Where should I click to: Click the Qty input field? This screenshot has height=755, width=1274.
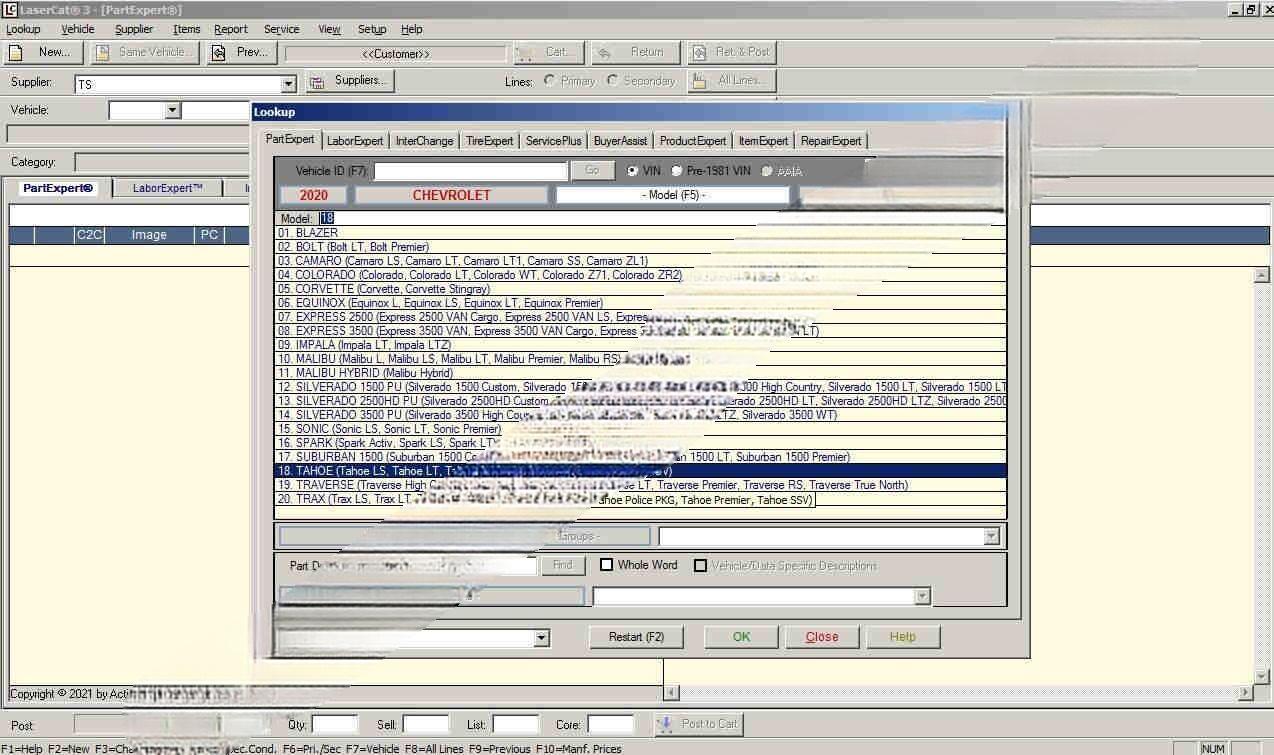pyautogui.click(x=334, y=725)
